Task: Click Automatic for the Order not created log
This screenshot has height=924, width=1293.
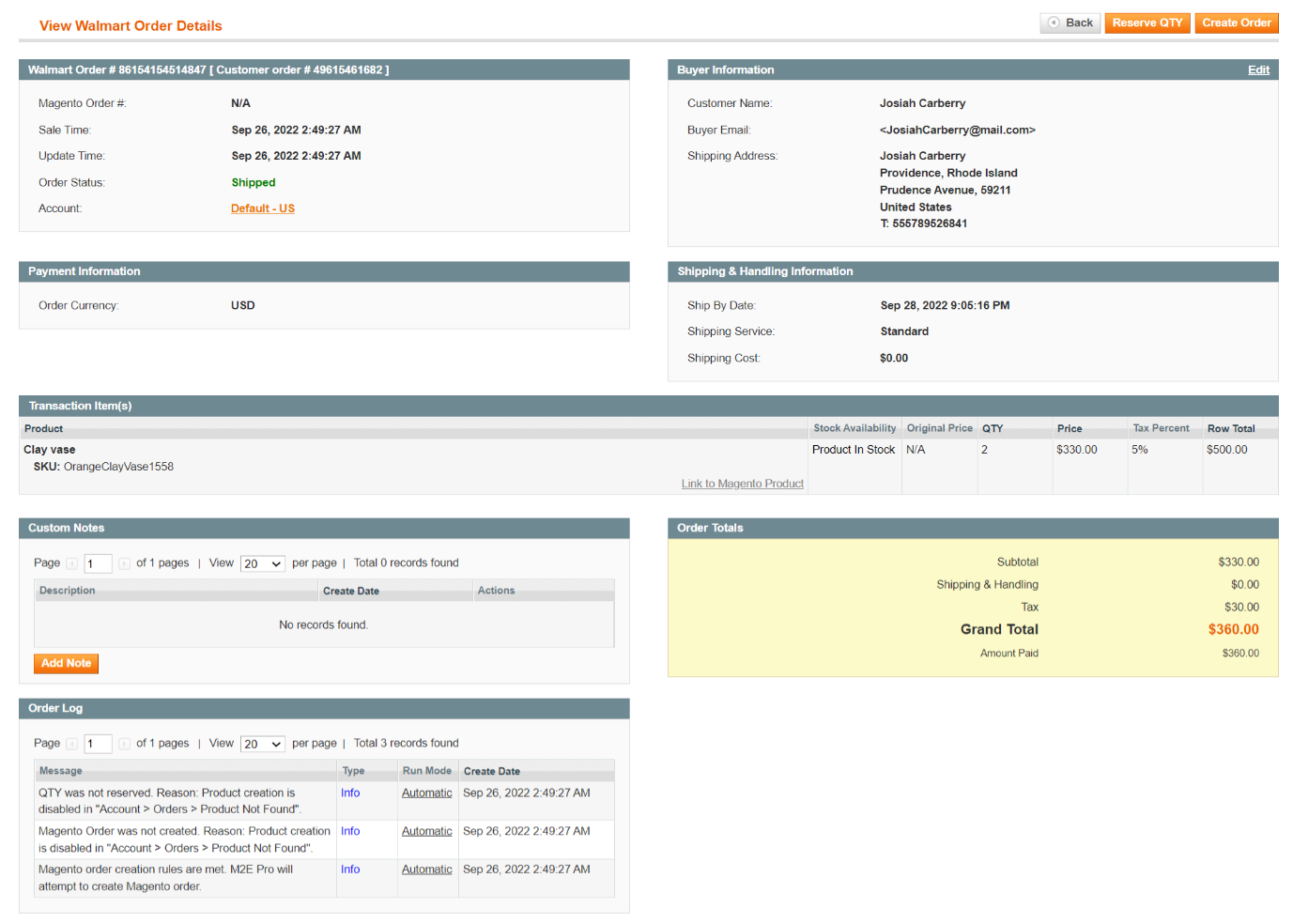Action: 427,831
